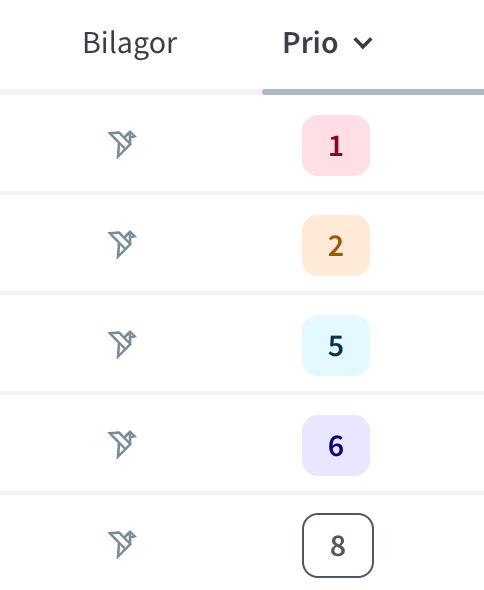Expand the Prio sort chevron

(x=363, y=43)
